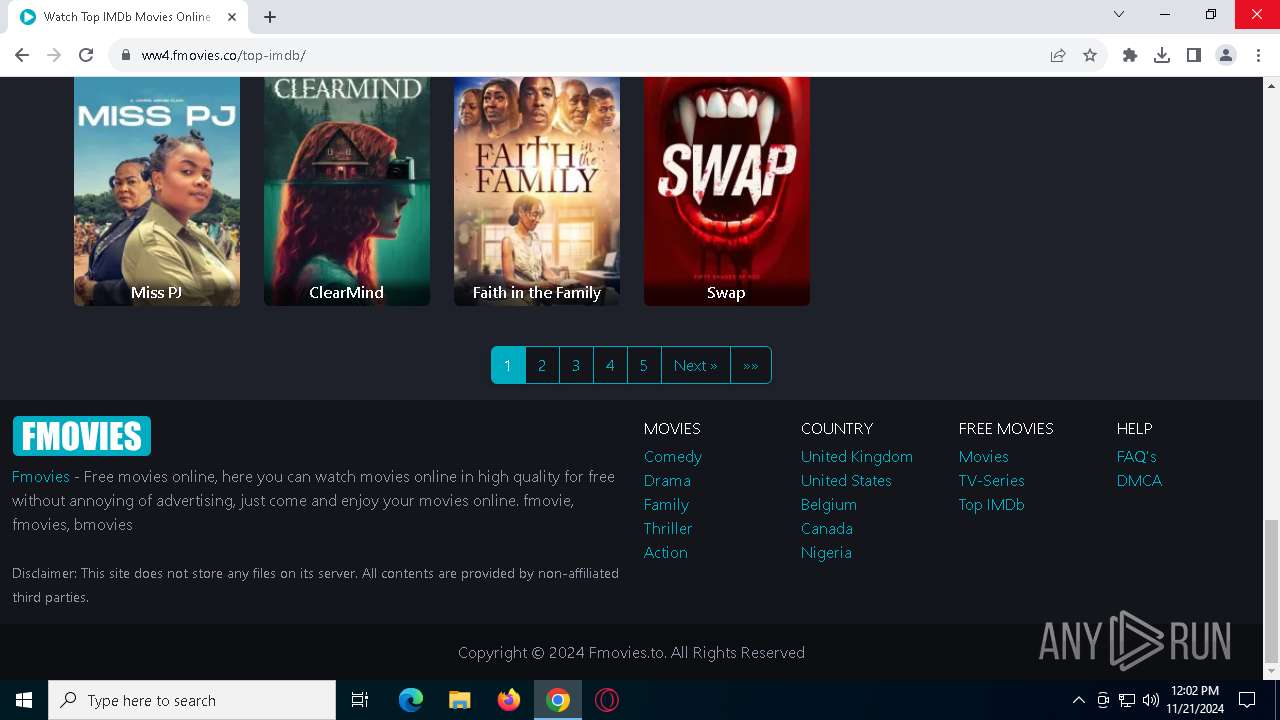The width and height of the screenshot is (1280, 720).
Task: Open Chrome downloads icon
Action: (x=1162, y=55)
